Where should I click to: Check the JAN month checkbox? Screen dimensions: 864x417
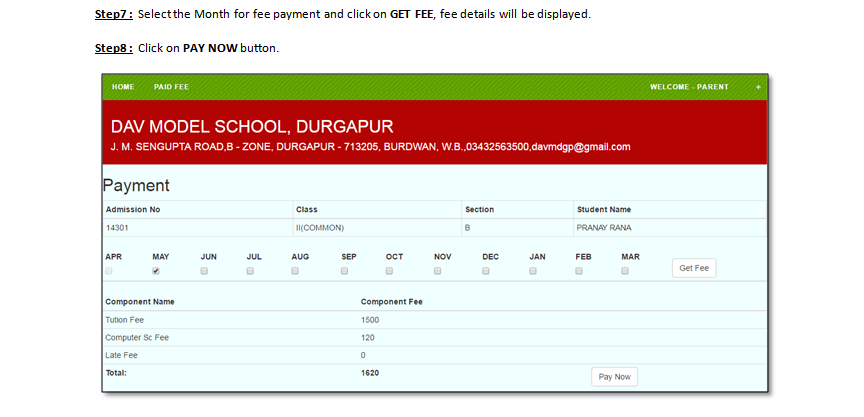[x=533, y=271]
